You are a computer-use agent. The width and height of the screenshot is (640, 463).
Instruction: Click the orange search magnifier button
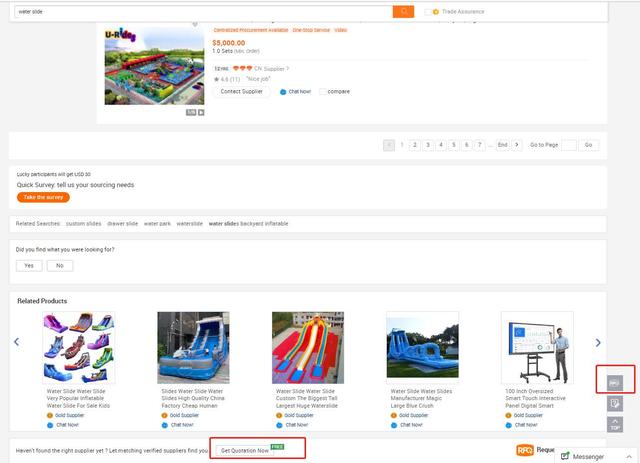coord(403,11)
